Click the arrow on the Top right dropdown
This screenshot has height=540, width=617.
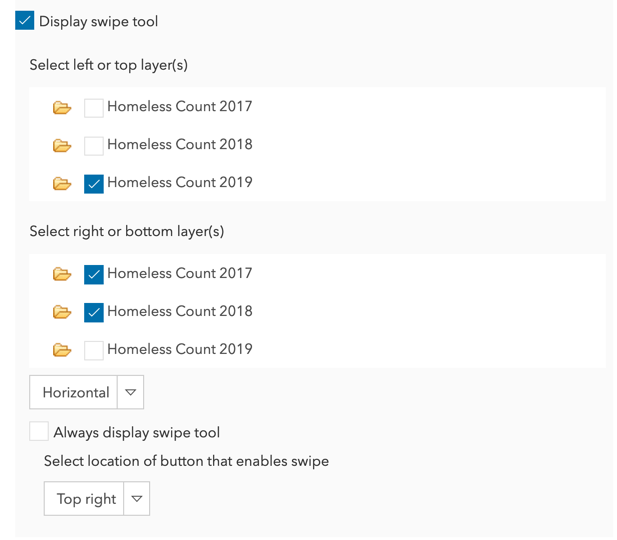click(137, 499)
